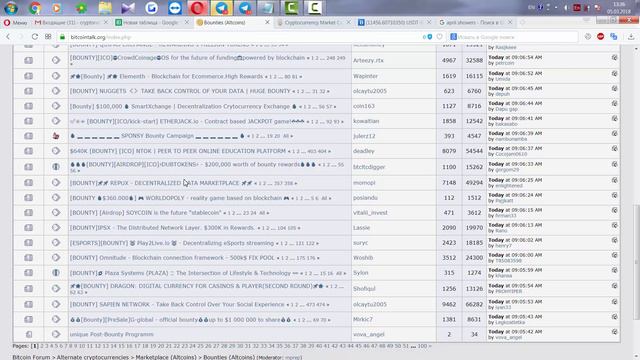View author profile vitalii_invest
The width and height of the screenshot is (640, 360).
click(x=370, y=213)
